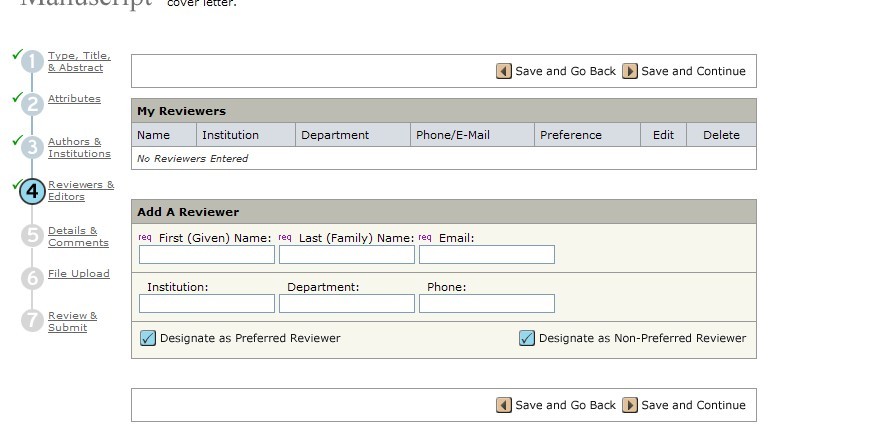Click top Save and Go Back arrow icon
Screen dimensions: 878x442
pyautogui.click(x=504, y=71)
